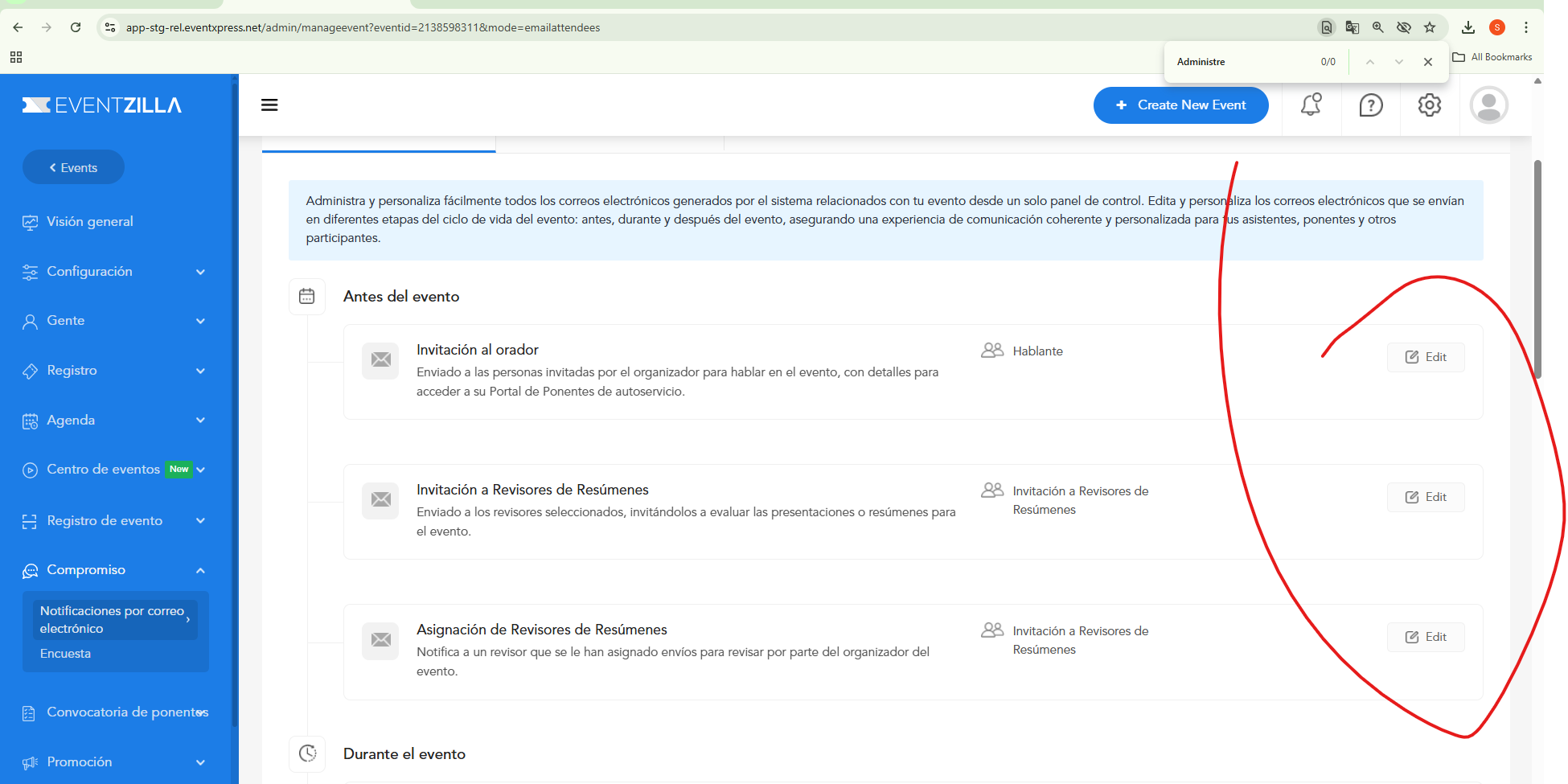1568x784 pixels.
Task: Select Encuesta under Compromiso
Action: pyautogui.click(x=65, y=654)
